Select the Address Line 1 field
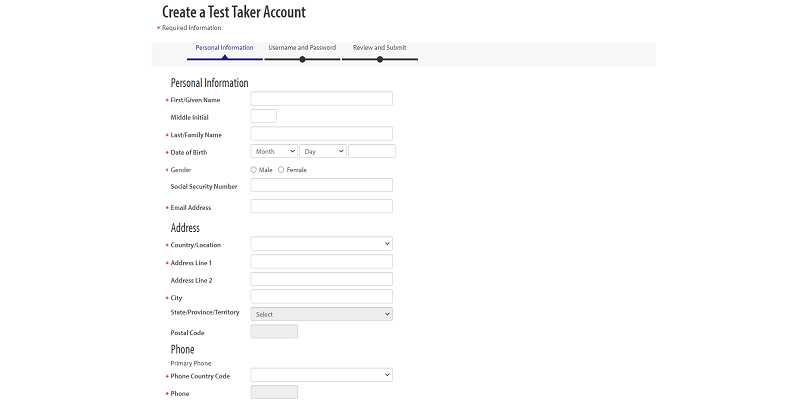 321,262
